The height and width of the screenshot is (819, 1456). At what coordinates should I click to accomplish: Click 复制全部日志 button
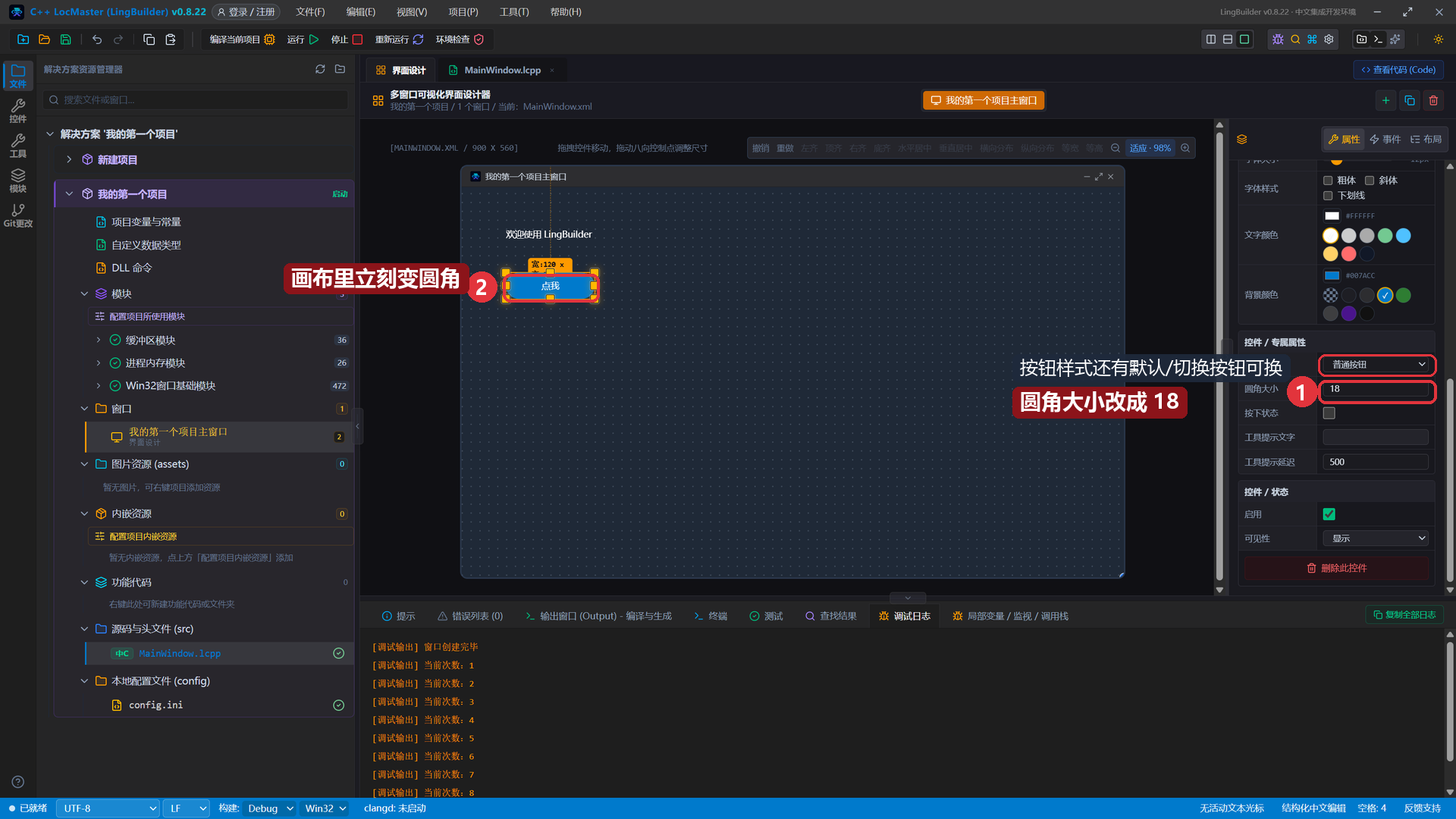[x=1404, y=615]
